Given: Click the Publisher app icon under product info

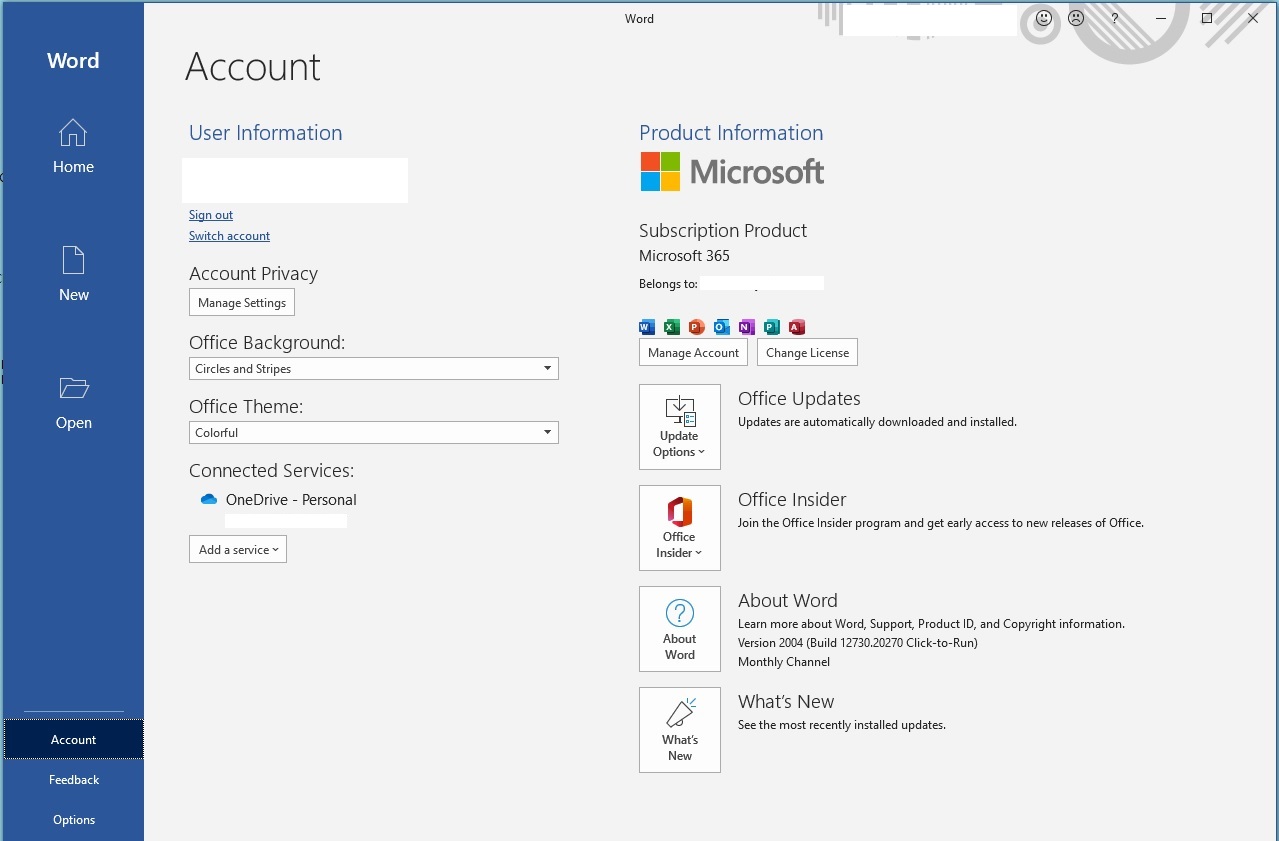Looking at the screenshot, I should 772,327.
